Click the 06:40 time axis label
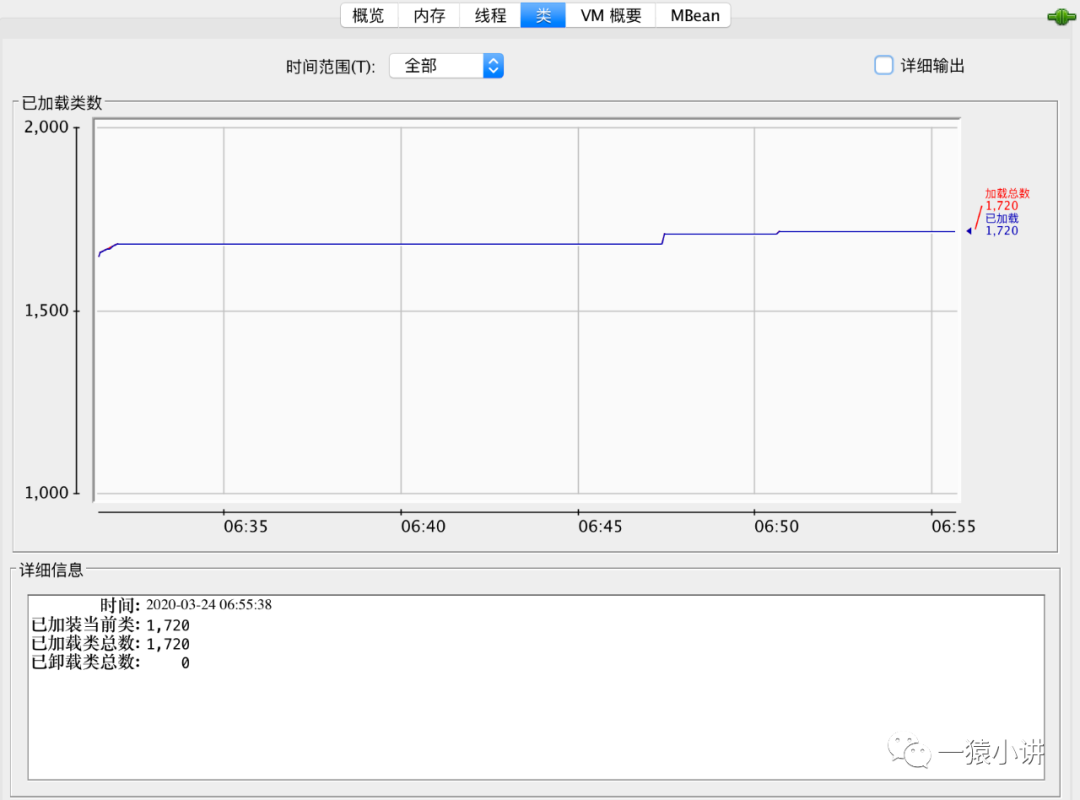This screenshot has height=800, width=1080. coord(423,526)
